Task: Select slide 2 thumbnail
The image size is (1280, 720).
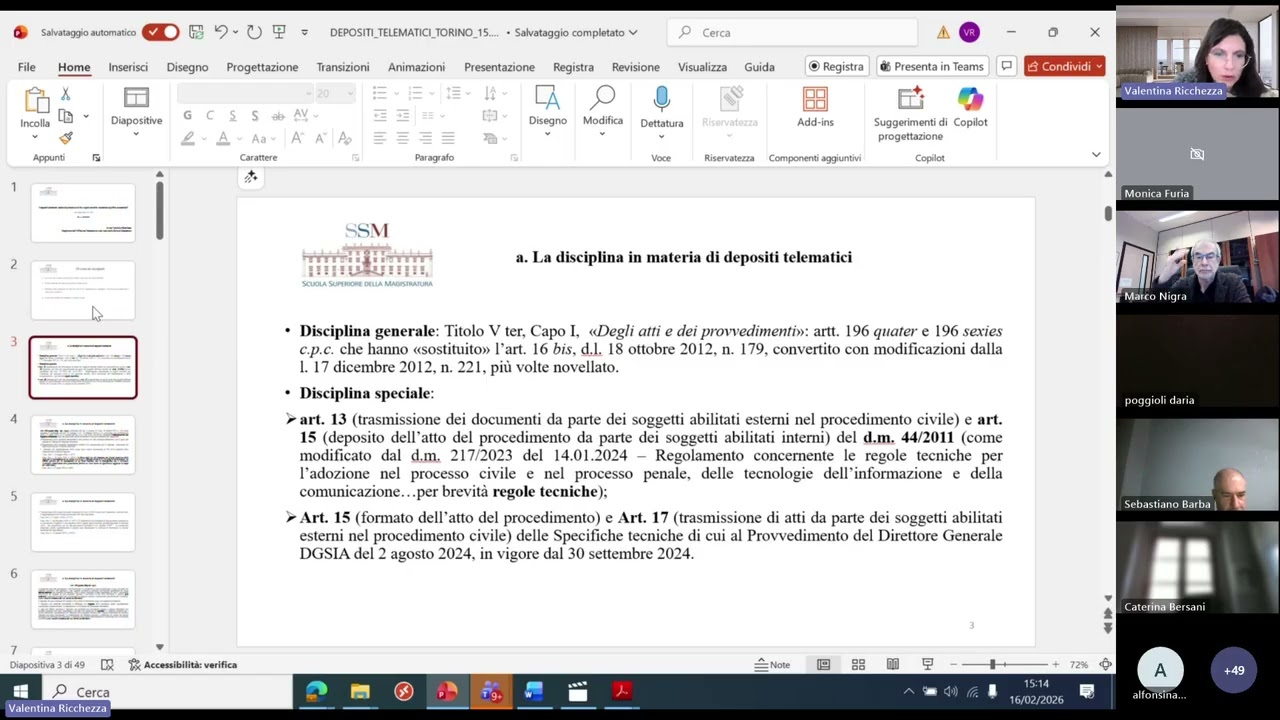Action: pos(83,290)
